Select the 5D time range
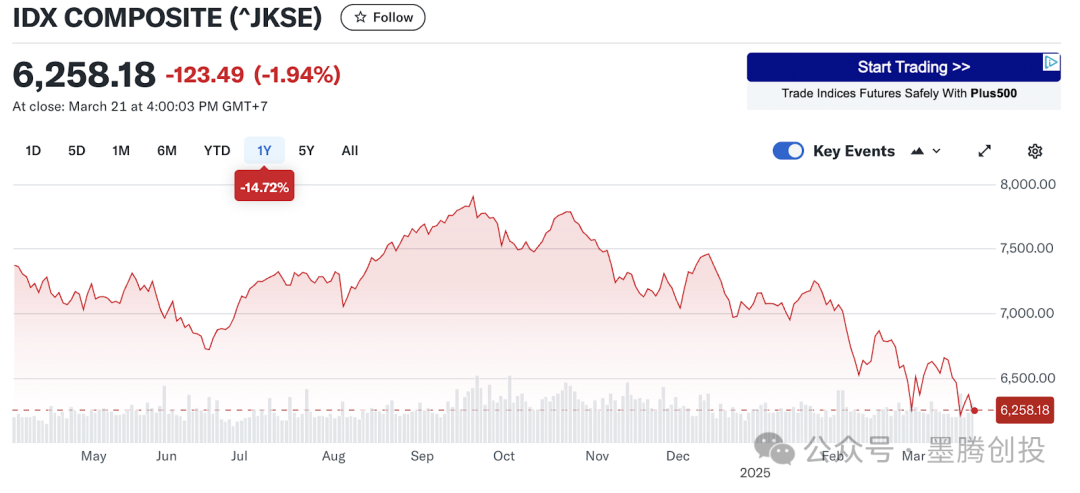This screenshot has height=493, width=1080. [77, 151]
